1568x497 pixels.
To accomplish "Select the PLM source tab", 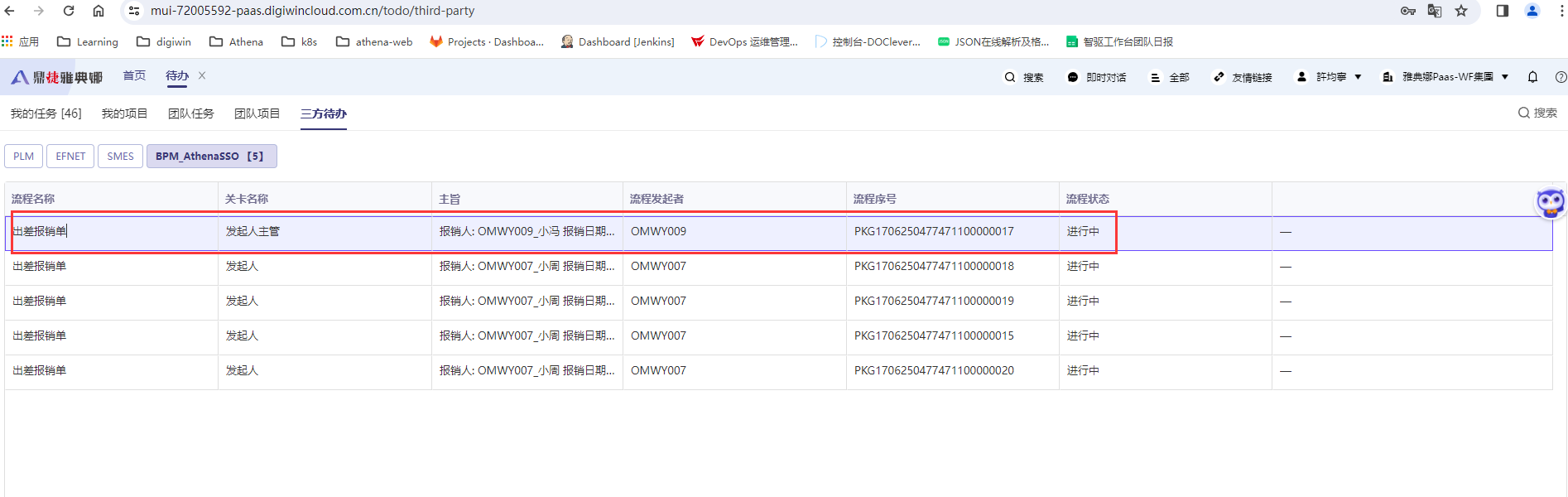I will tap(23, 156).
